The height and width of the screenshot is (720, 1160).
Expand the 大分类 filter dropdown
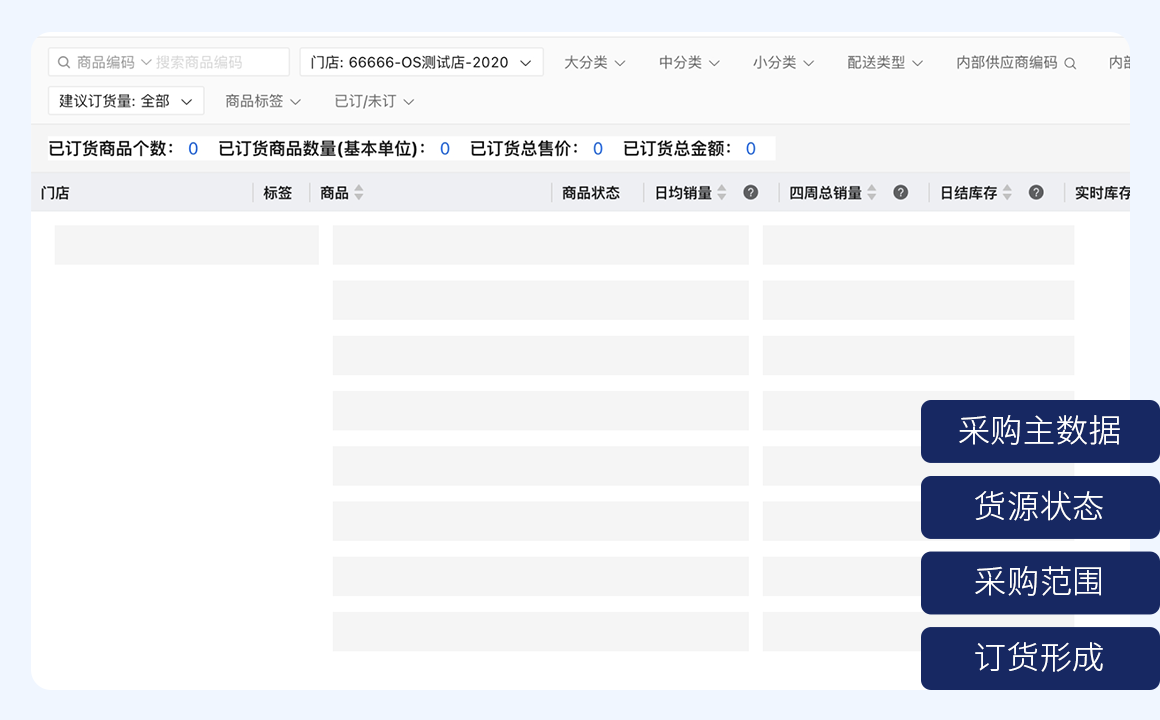[x=594, y=62]
